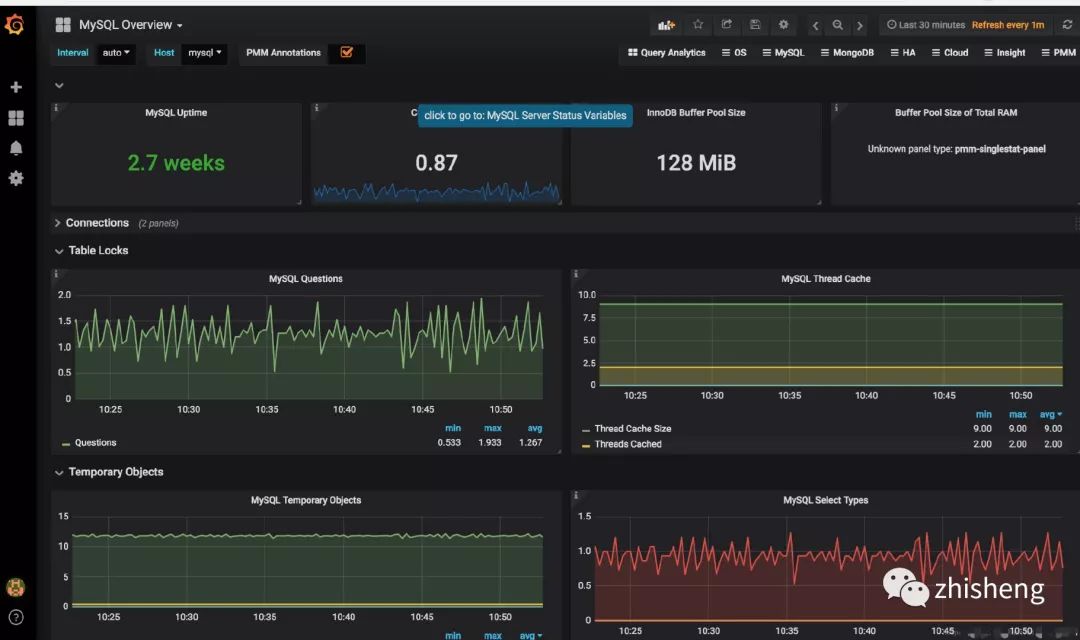This screenshot has height=640, width=1080.
Task: Open the user avatar profile
Action: (16, 587)
